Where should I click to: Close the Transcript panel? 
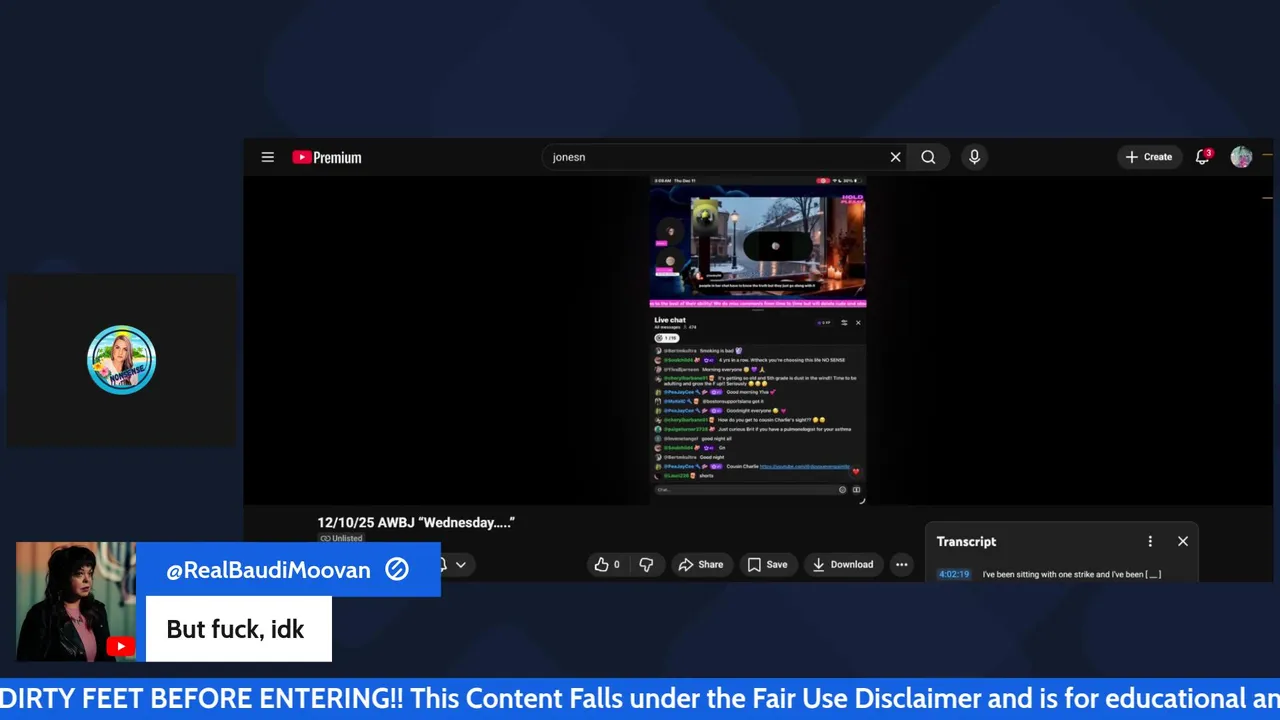1183,541
